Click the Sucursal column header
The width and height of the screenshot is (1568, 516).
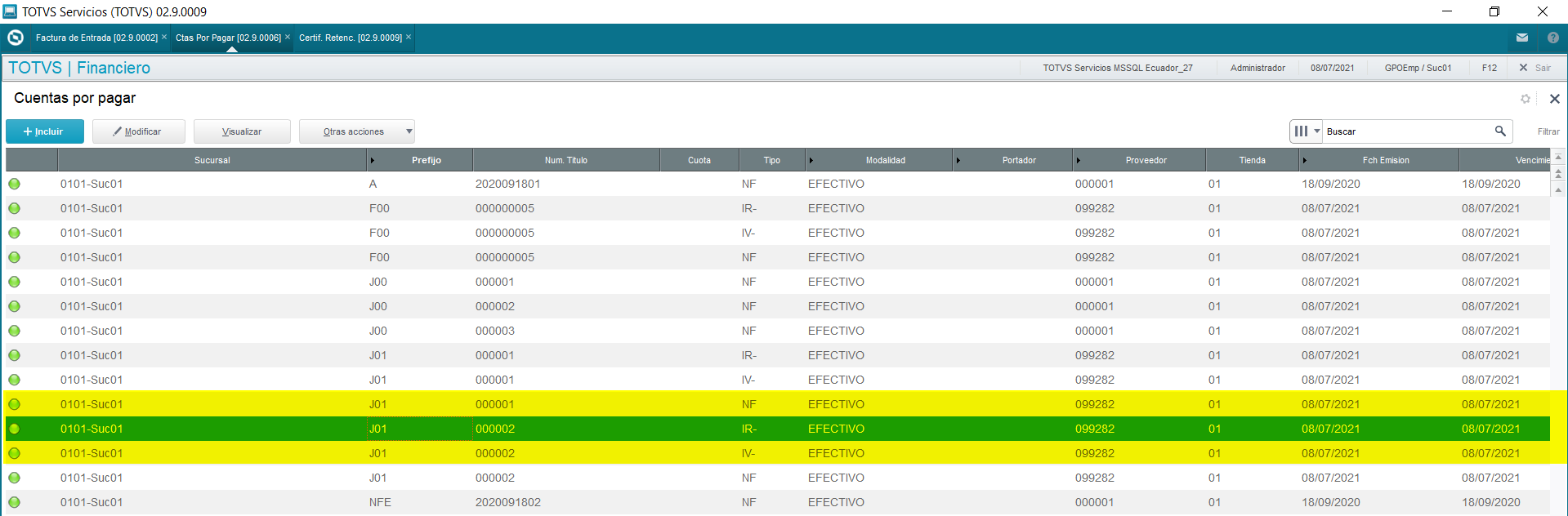[x=212, y=160]
